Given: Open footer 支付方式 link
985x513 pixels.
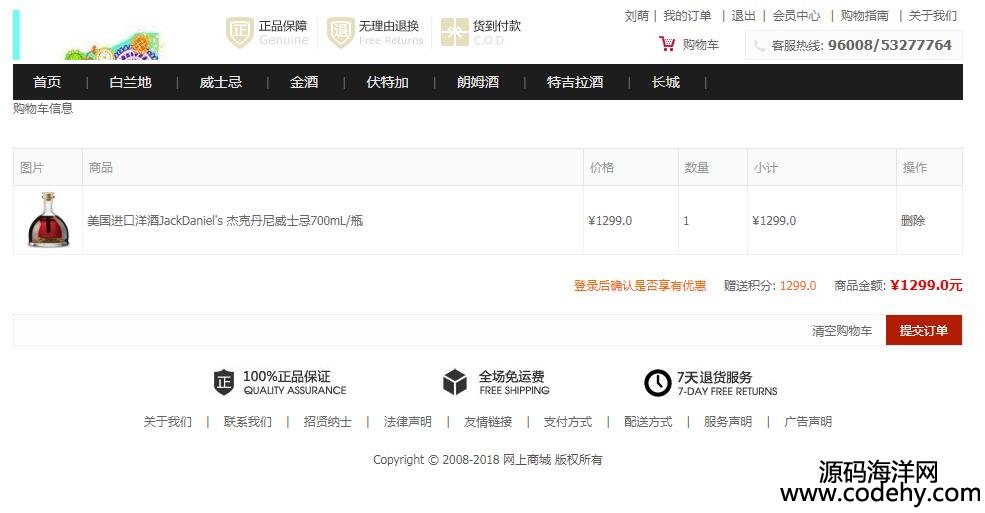Looking at the screenshot, I should pos(568,421).
